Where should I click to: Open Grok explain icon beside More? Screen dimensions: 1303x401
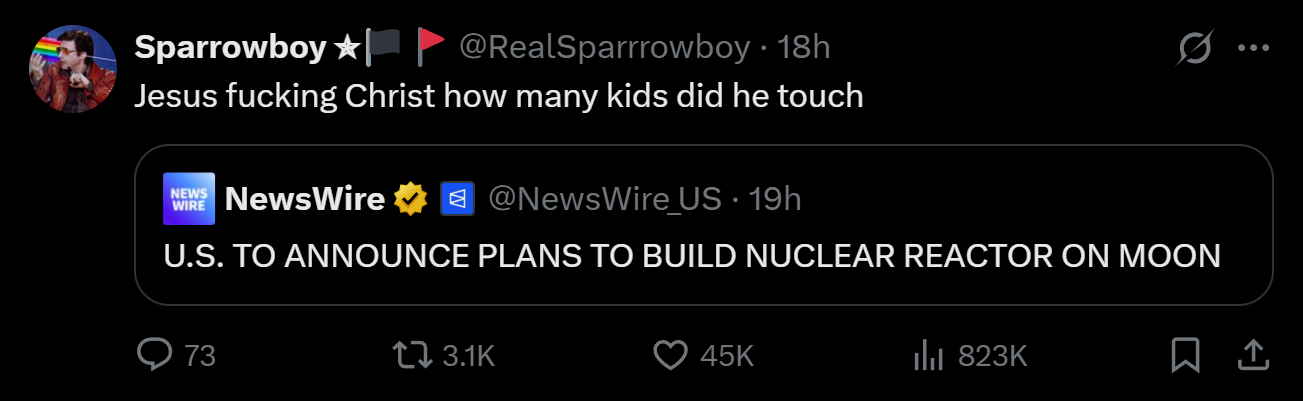point(1196,47)
